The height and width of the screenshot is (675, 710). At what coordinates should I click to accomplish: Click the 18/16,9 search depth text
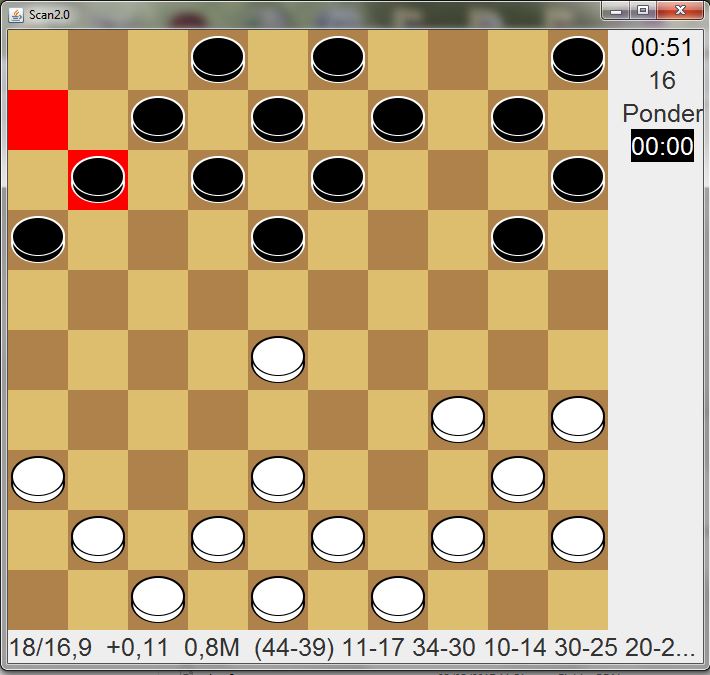pyautogui.click(x=50, y=647)
